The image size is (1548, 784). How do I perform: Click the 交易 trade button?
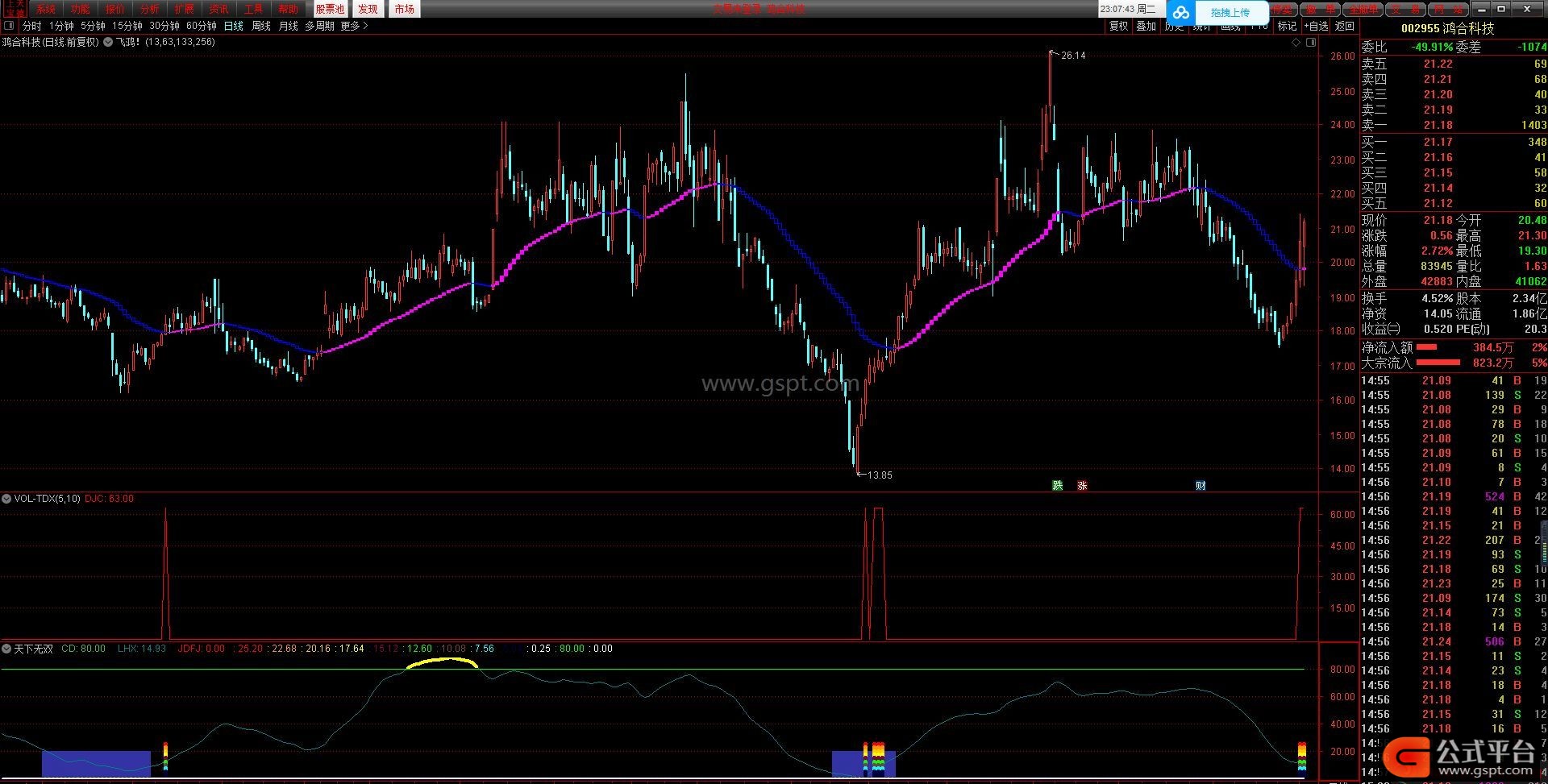click(x=1406, y=10)
